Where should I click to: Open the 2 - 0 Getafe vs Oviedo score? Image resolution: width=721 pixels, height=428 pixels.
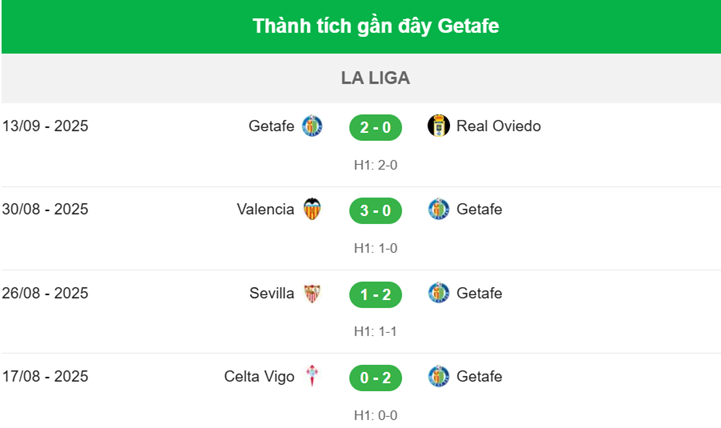375,127
